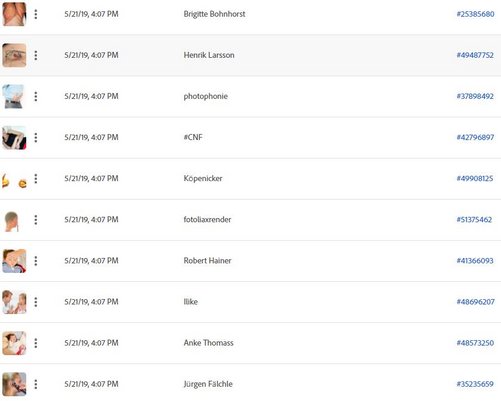Open the three-dot menu beside Henrik Larsson
The width and height of the screenshot is (501, 401).
[x=36, y=55]
